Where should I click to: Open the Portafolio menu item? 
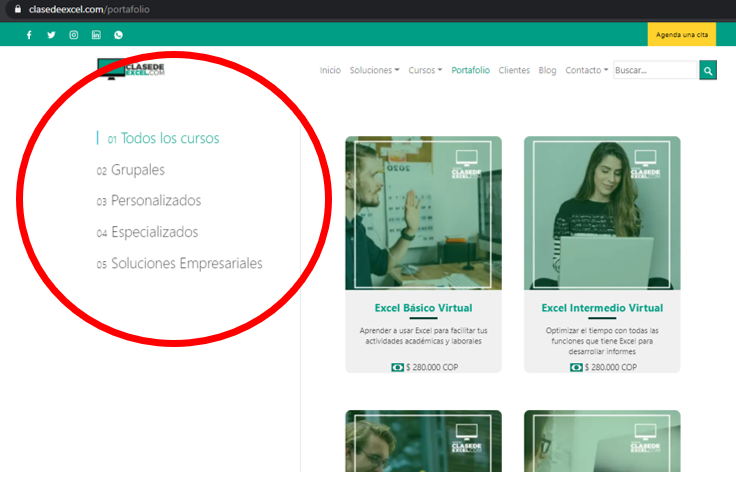[470, 70]
